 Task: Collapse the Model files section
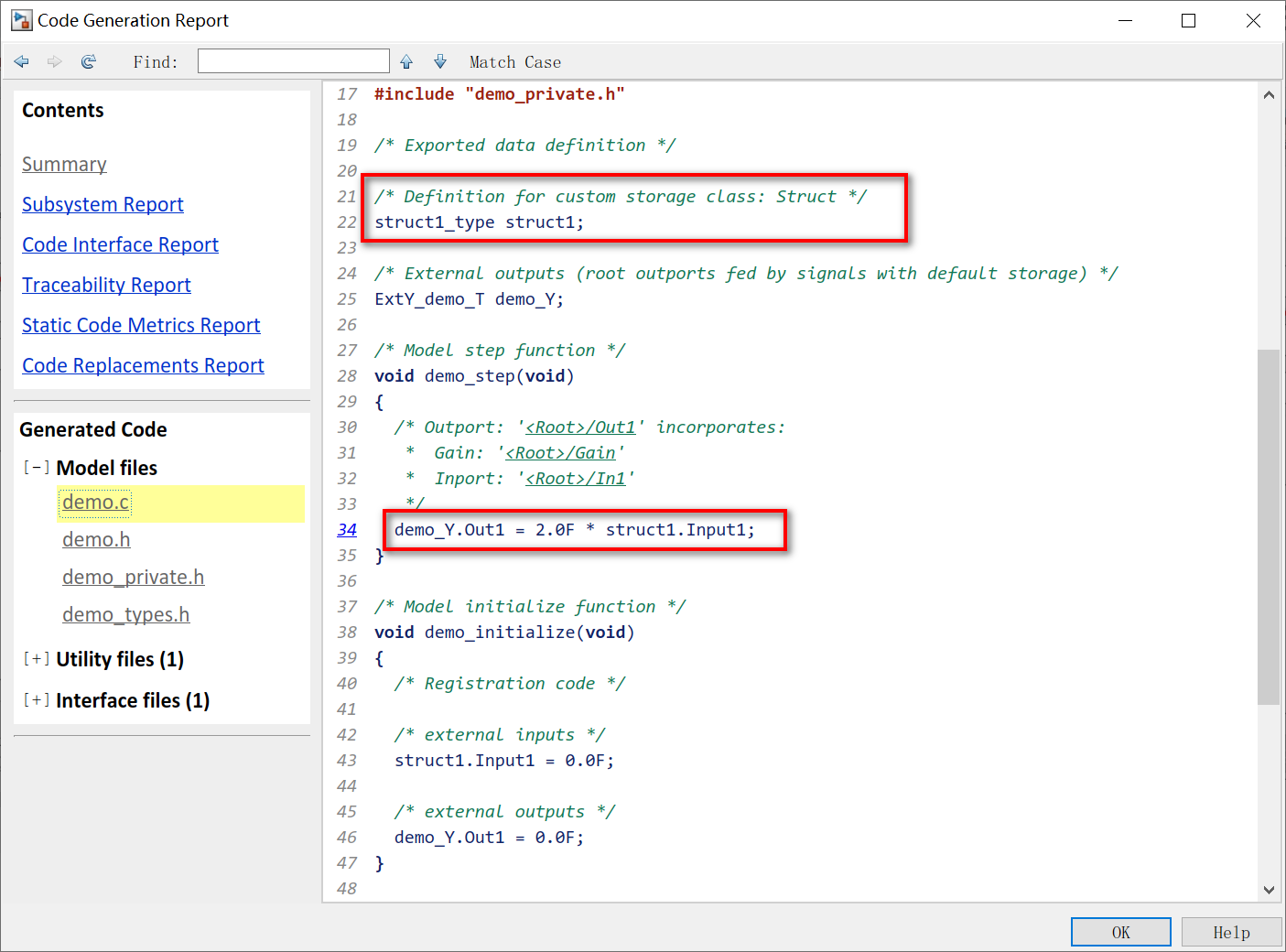(x=37, y=467)
